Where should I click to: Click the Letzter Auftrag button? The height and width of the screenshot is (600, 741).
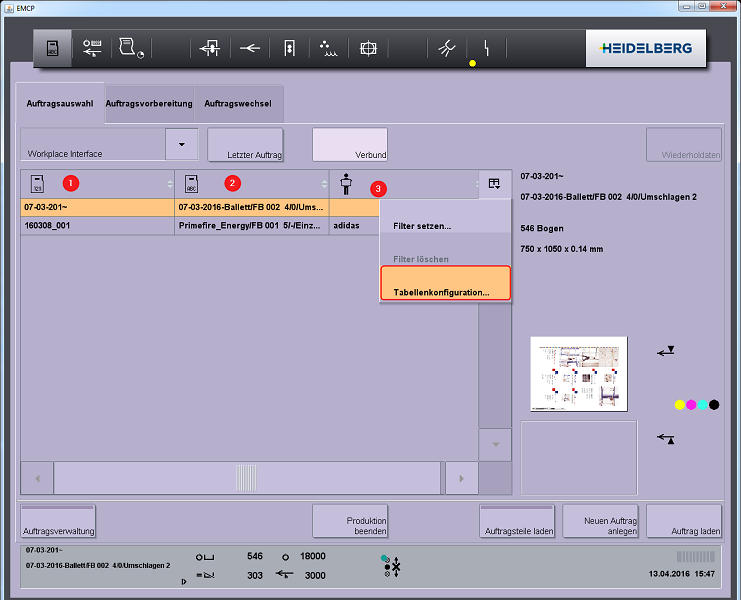tap(245, 145)
